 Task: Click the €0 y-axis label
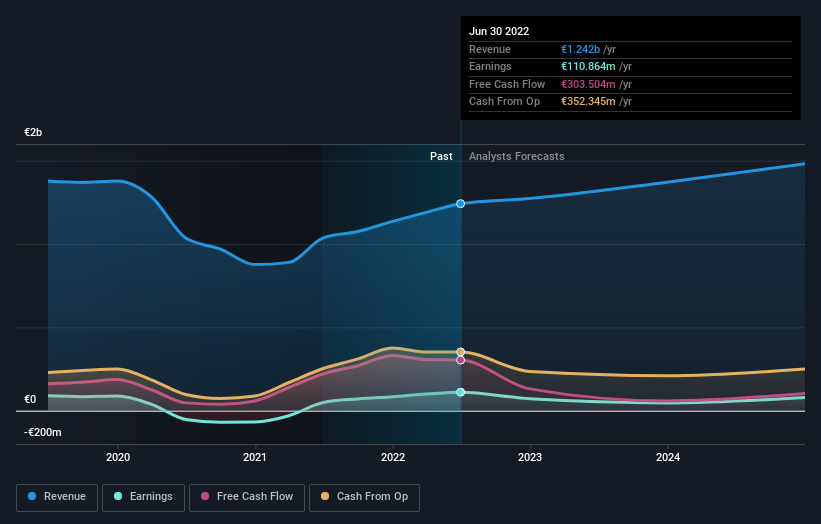tap(30, 399)
